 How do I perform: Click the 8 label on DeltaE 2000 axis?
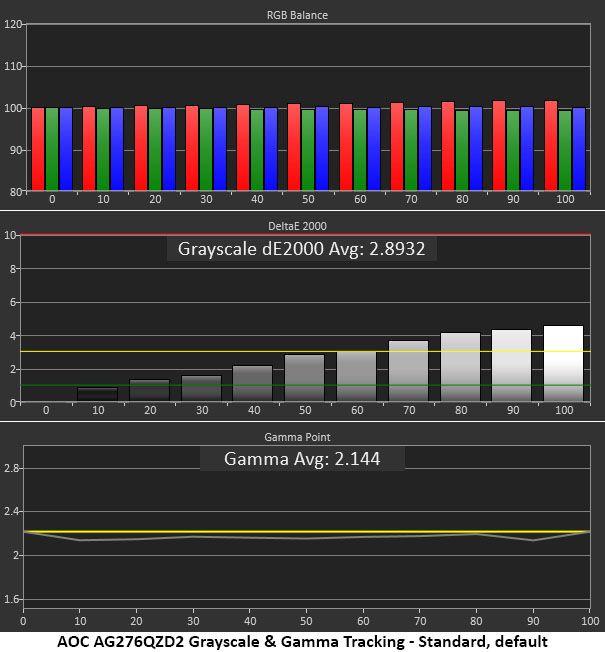12,269
